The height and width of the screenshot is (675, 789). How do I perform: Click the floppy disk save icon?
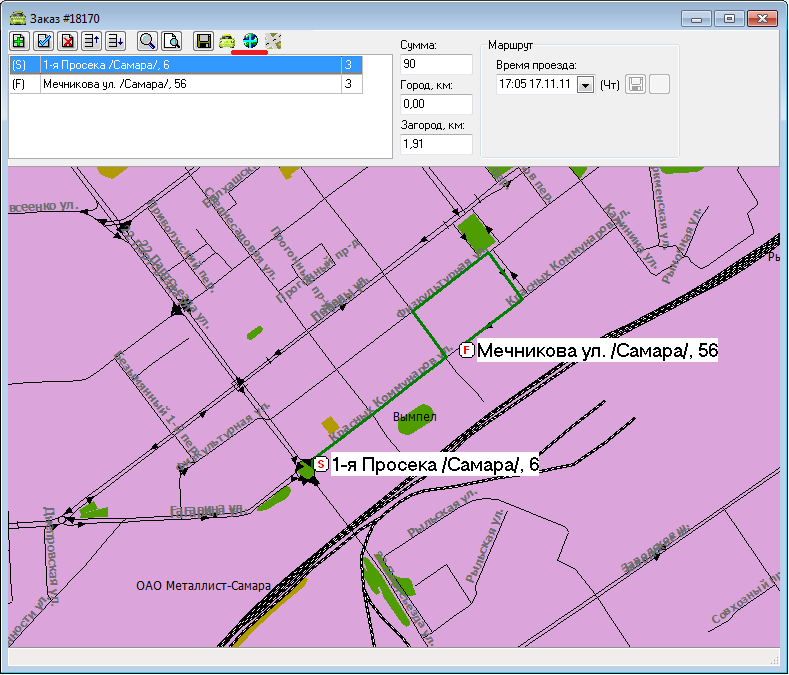[x=204, y=41]
